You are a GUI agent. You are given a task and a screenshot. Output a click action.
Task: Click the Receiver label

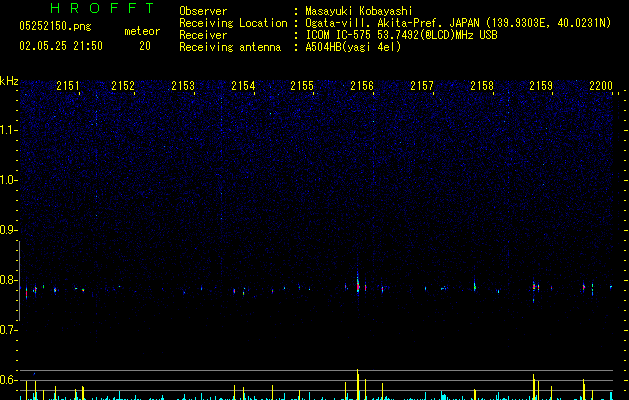tap(203, 35)
